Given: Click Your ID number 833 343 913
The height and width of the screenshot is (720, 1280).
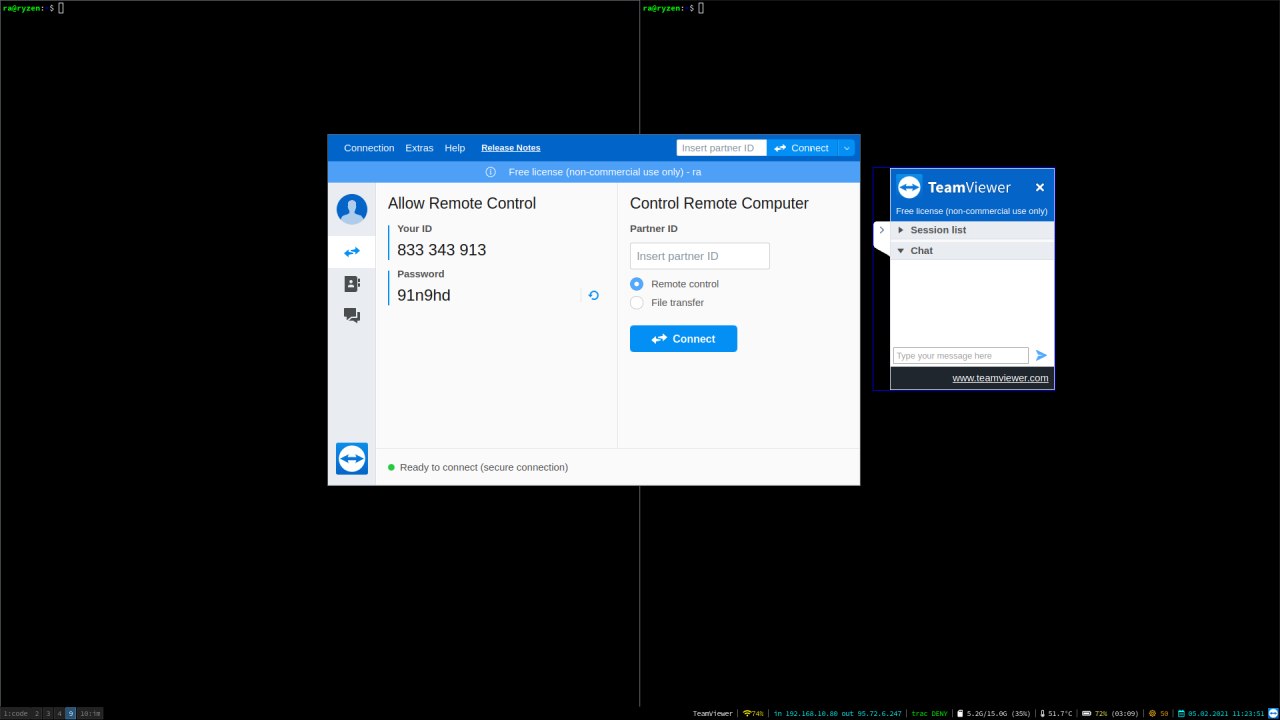Looking at the screenshot, I should (441, 250).
